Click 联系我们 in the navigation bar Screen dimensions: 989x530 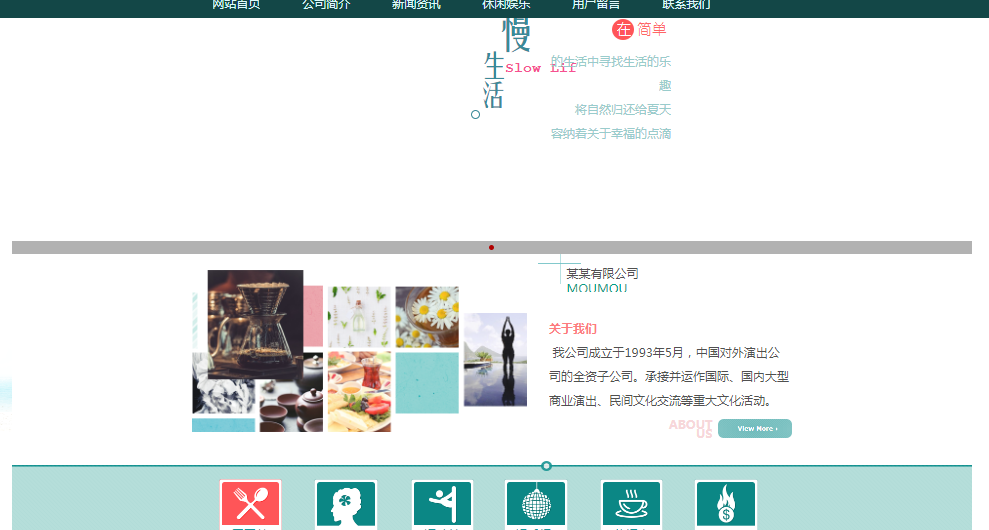tap(686, 5)
